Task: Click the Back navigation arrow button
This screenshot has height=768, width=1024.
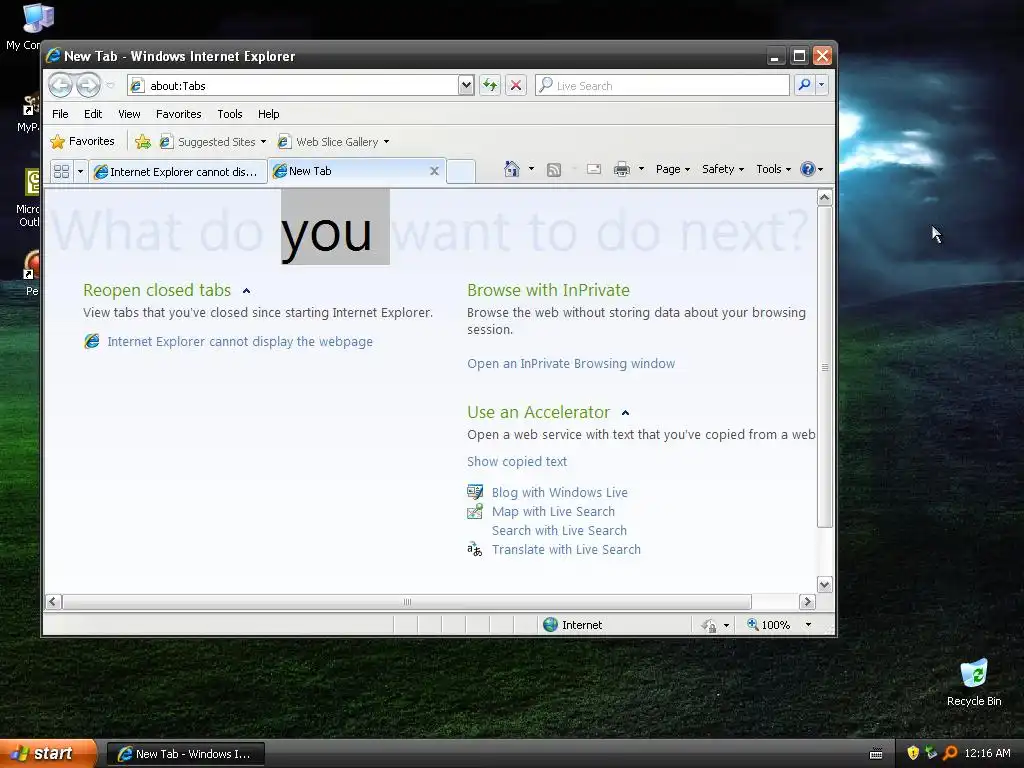Action: pos(60,85)
